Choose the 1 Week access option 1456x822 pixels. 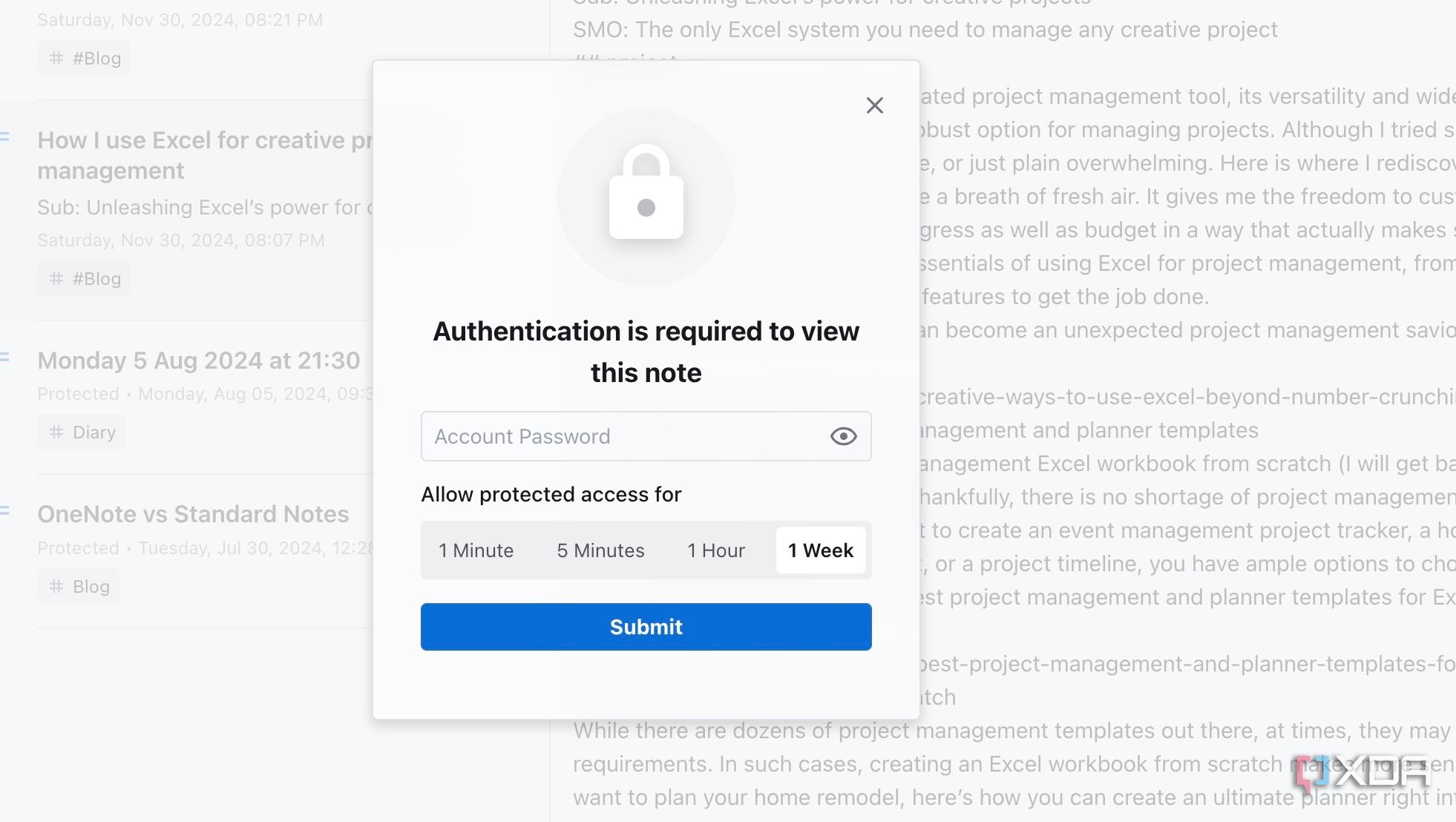pyautogui.click(x=820, y=550)
